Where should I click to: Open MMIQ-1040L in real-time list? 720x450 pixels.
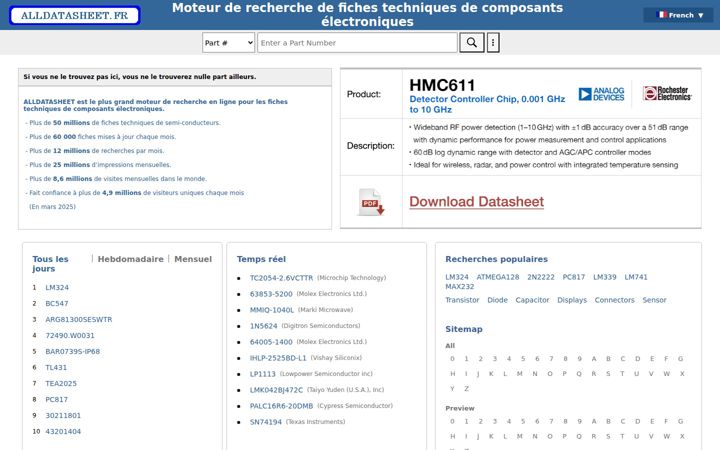click(272, 310)
